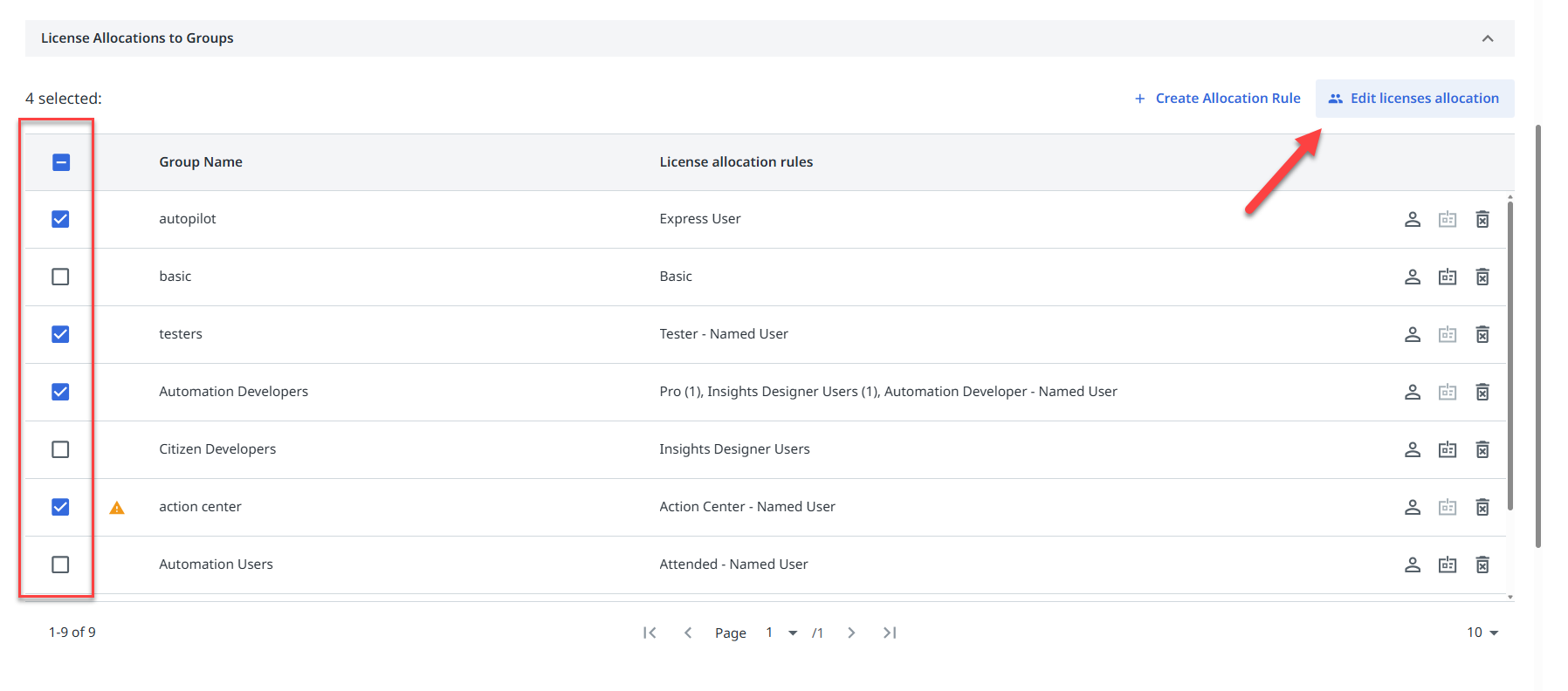1568x691 pixels.
Task: Click the delete icon for autopilot group
Action: [1482, 219]
